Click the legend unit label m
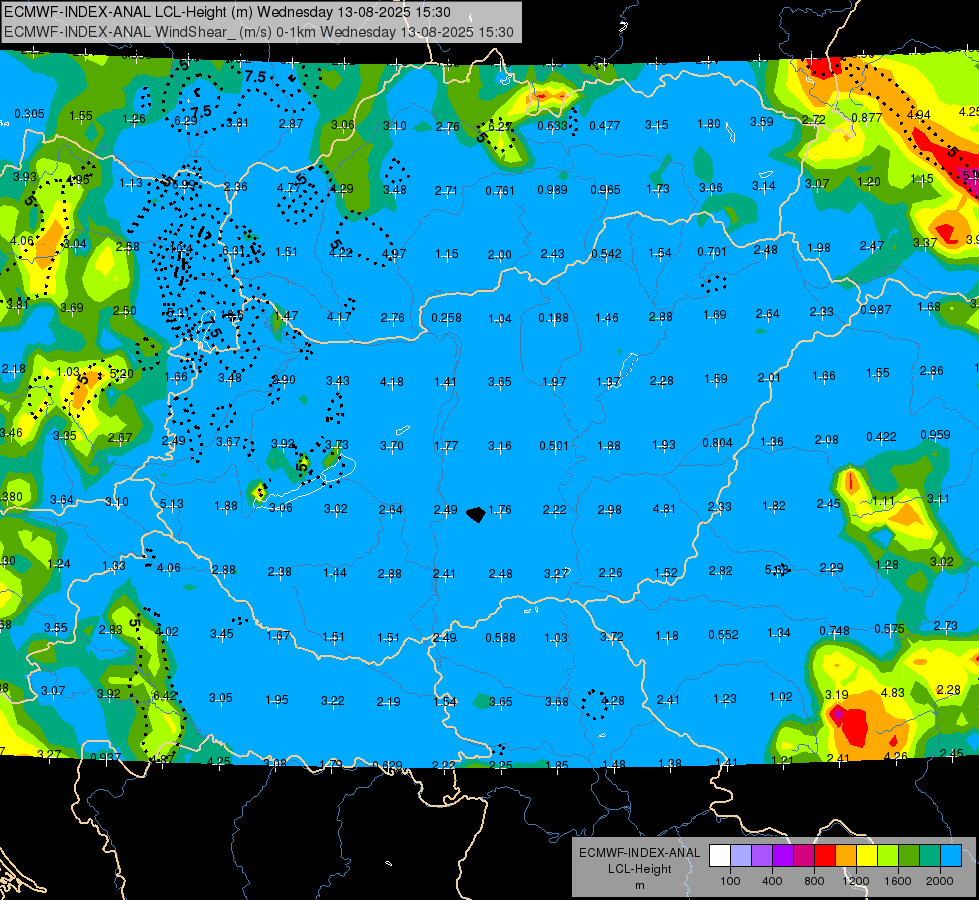 point(639,886)
